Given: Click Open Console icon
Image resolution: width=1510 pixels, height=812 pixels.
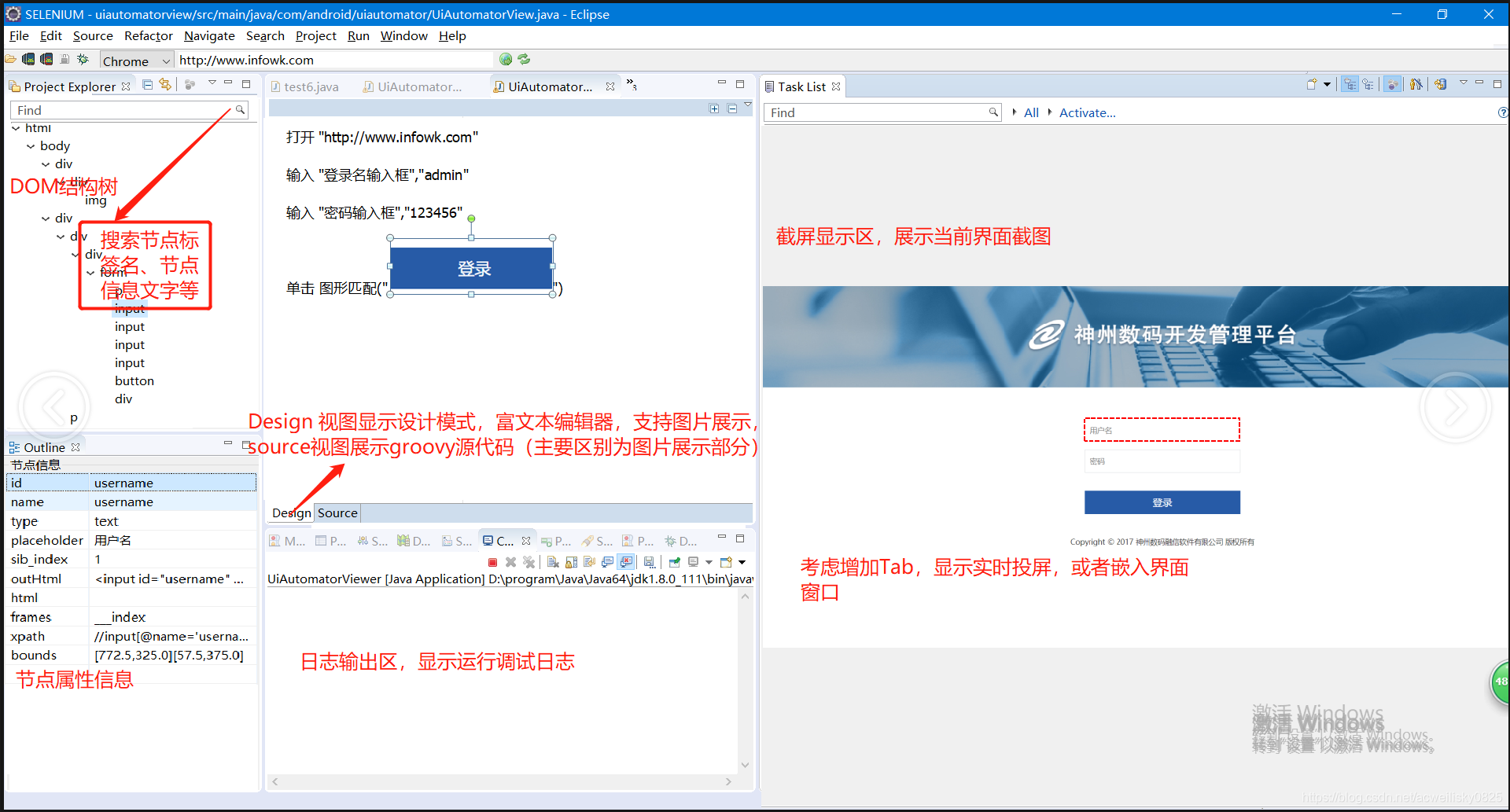Looking at the screenshot, I should 726,562.
